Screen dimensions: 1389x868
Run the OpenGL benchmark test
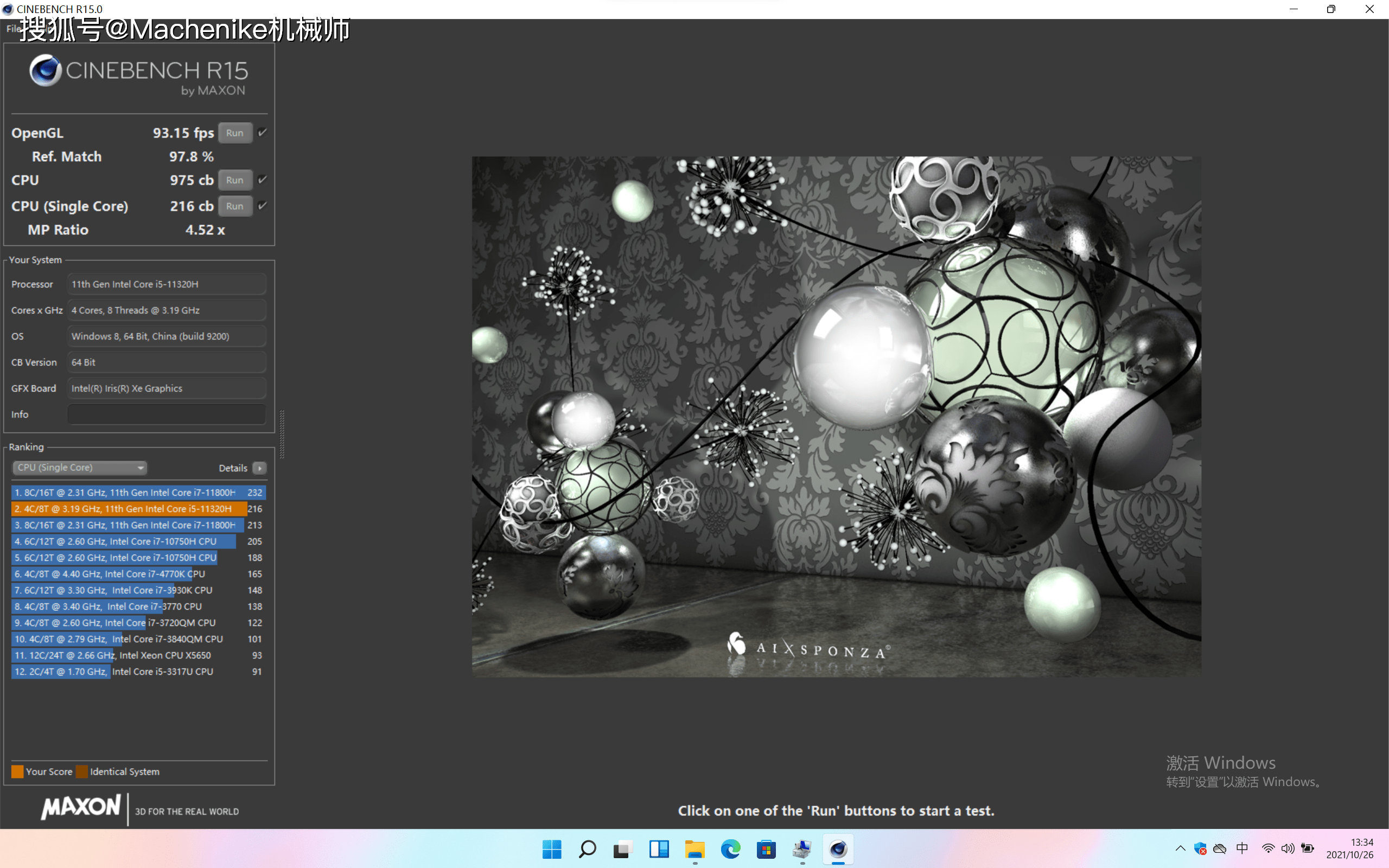[x=235, y=132]
